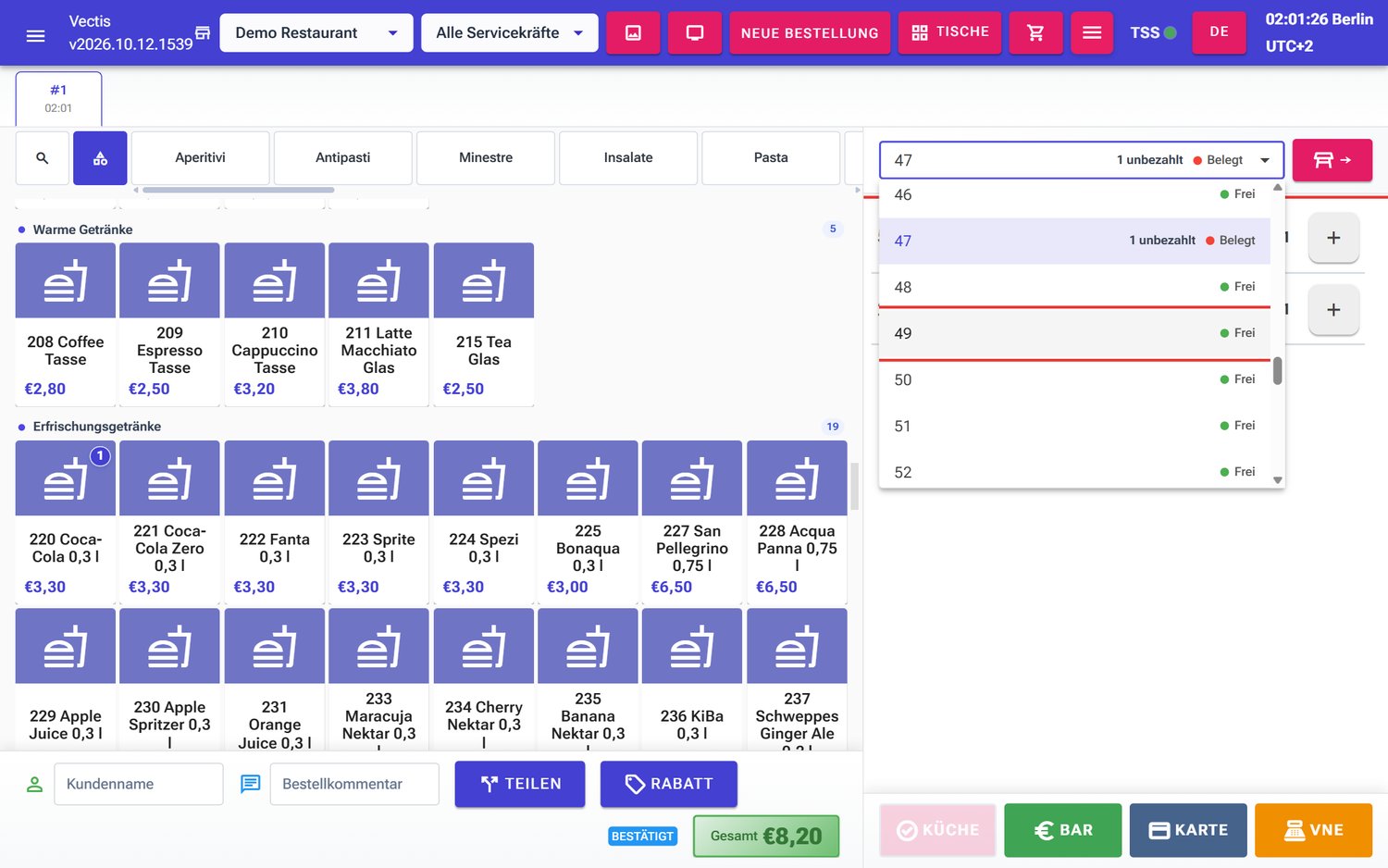Click the pink move-table icon button
Screen dimensions: 1388x868
tap(1332, 160)
